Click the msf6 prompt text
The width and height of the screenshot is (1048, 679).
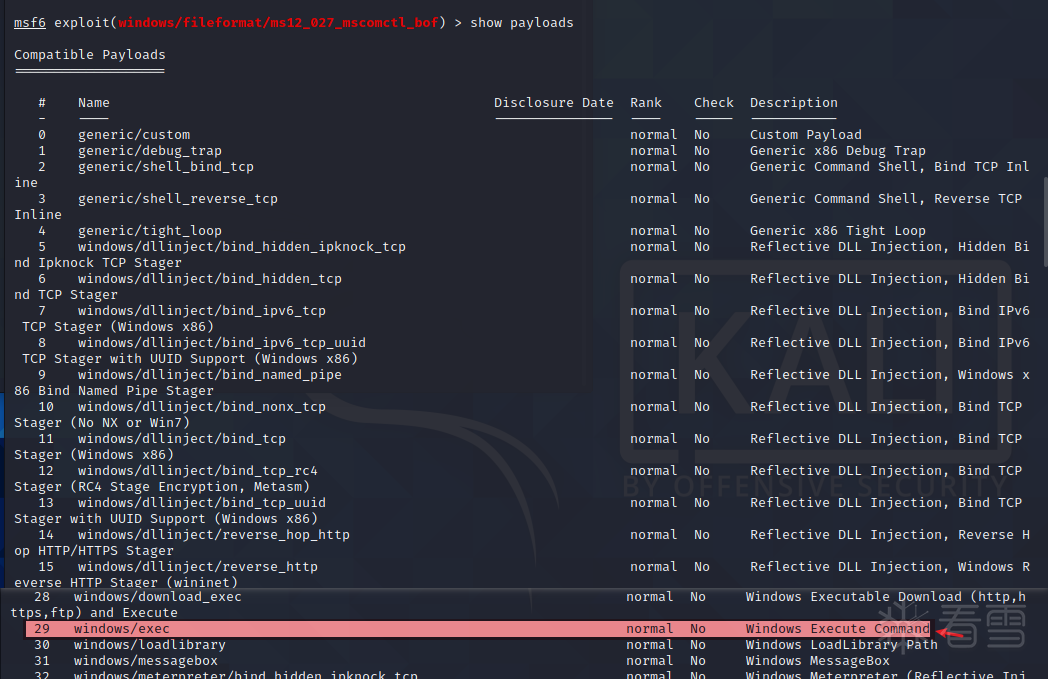click(30, 22)
